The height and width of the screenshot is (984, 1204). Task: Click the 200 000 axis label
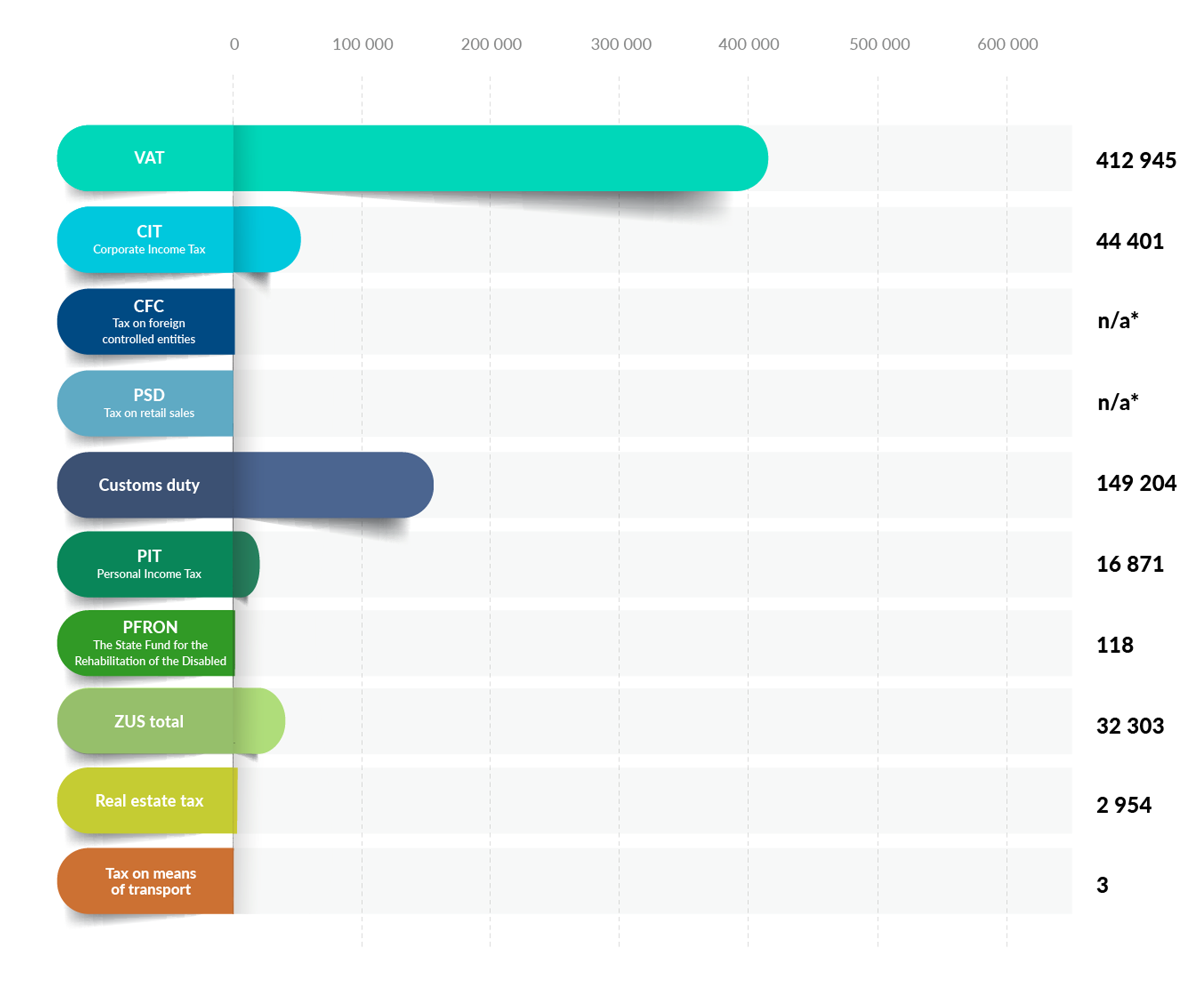click(491, 44)
